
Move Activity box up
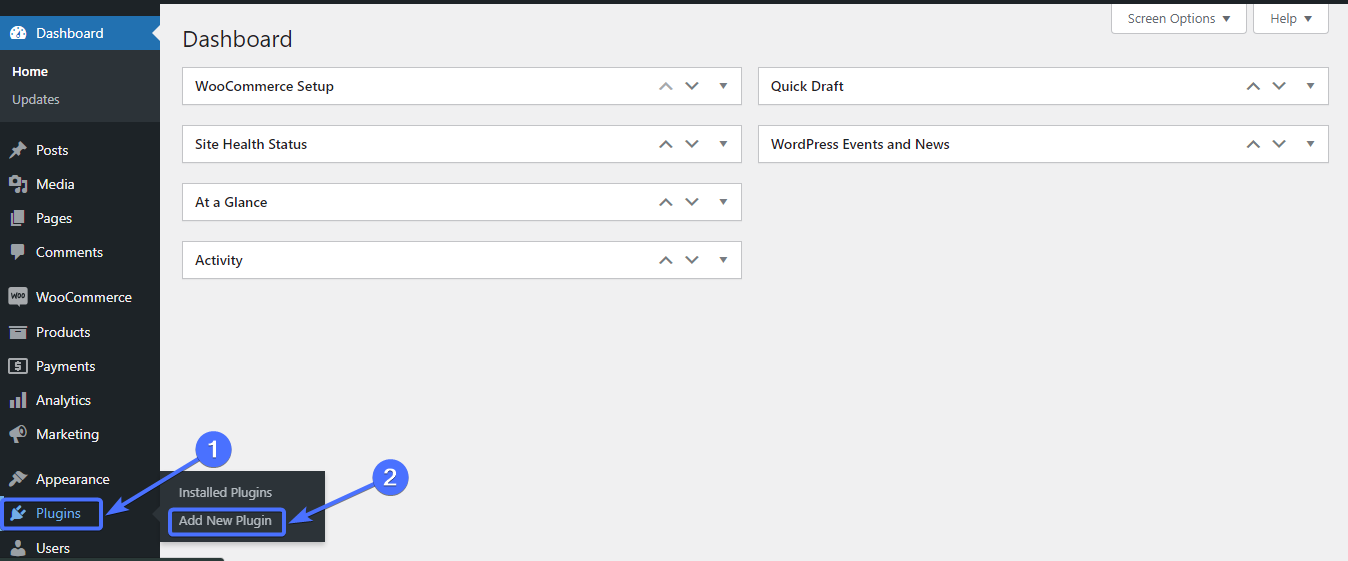pyautogui.click(x=666, y=260)
